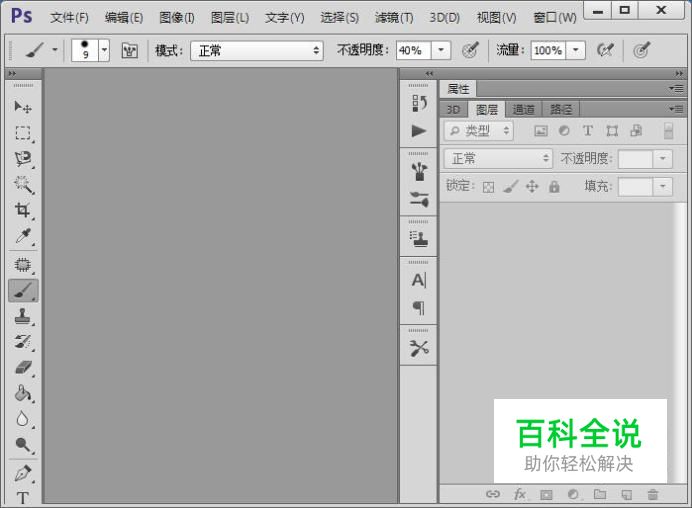Open the layers 不透明度 dropdown arrow
Viewport: 692px width, 508px height.
(x=662, y=159)
